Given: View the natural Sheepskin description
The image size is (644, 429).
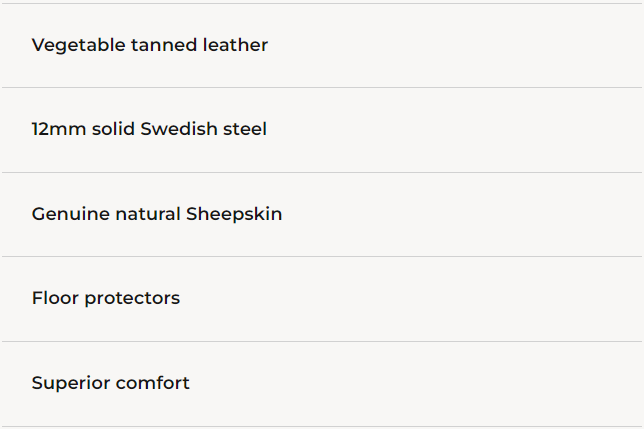Looking at the screenshot, I should pos(157,214).
